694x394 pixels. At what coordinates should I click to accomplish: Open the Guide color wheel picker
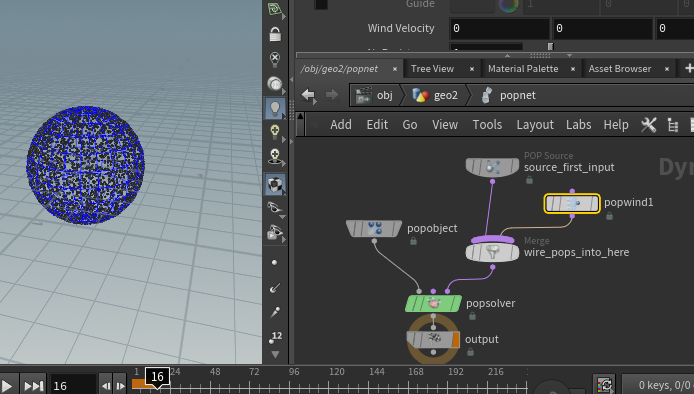(x=509, y=5)
